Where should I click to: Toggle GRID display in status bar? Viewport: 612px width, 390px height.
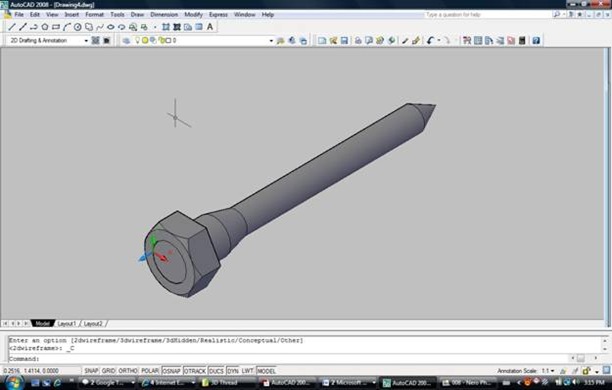[x=108, y=370]
